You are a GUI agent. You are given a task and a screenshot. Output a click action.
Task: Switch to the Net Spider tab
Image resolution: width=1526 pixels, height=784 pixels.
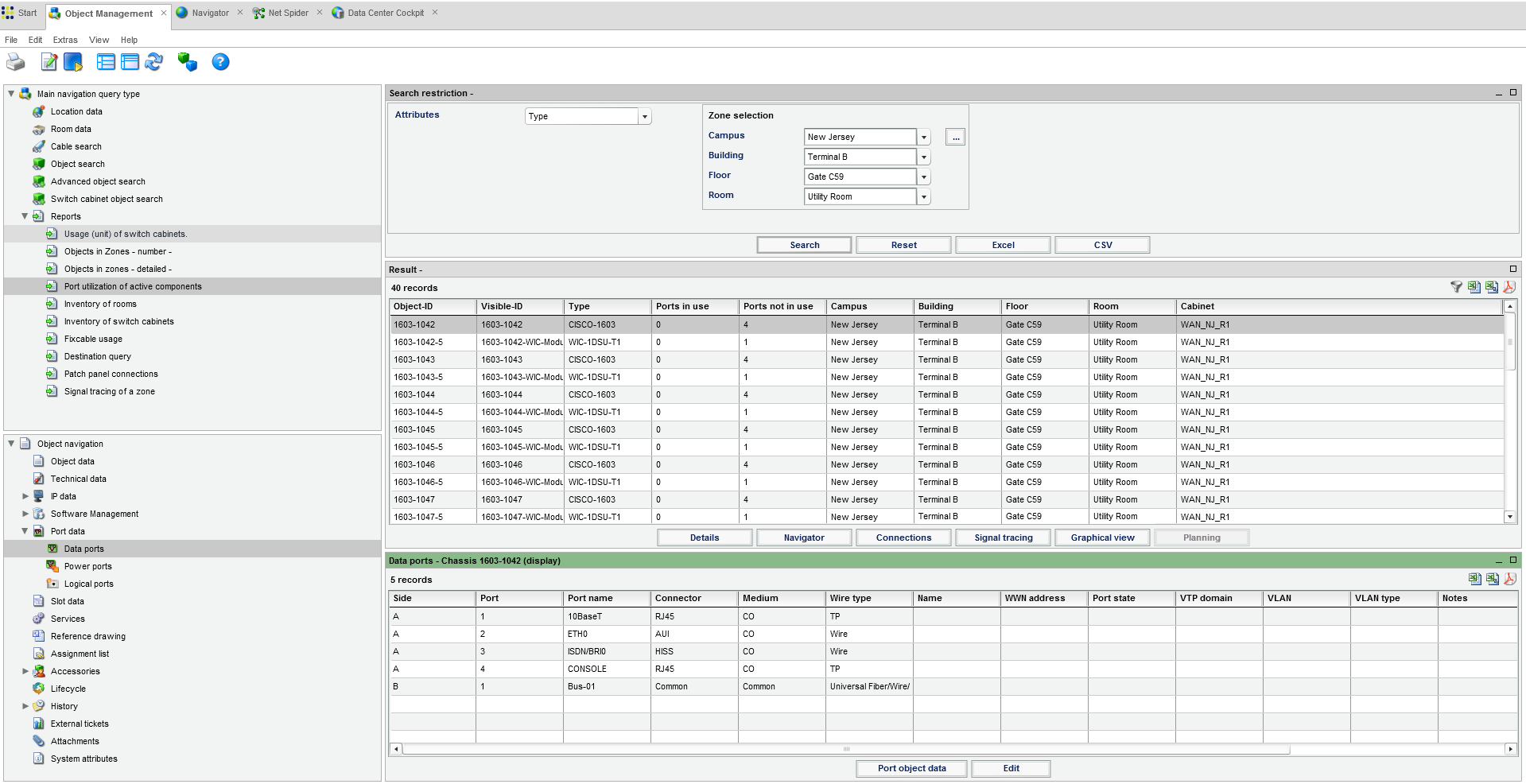(x=288, y=13)
